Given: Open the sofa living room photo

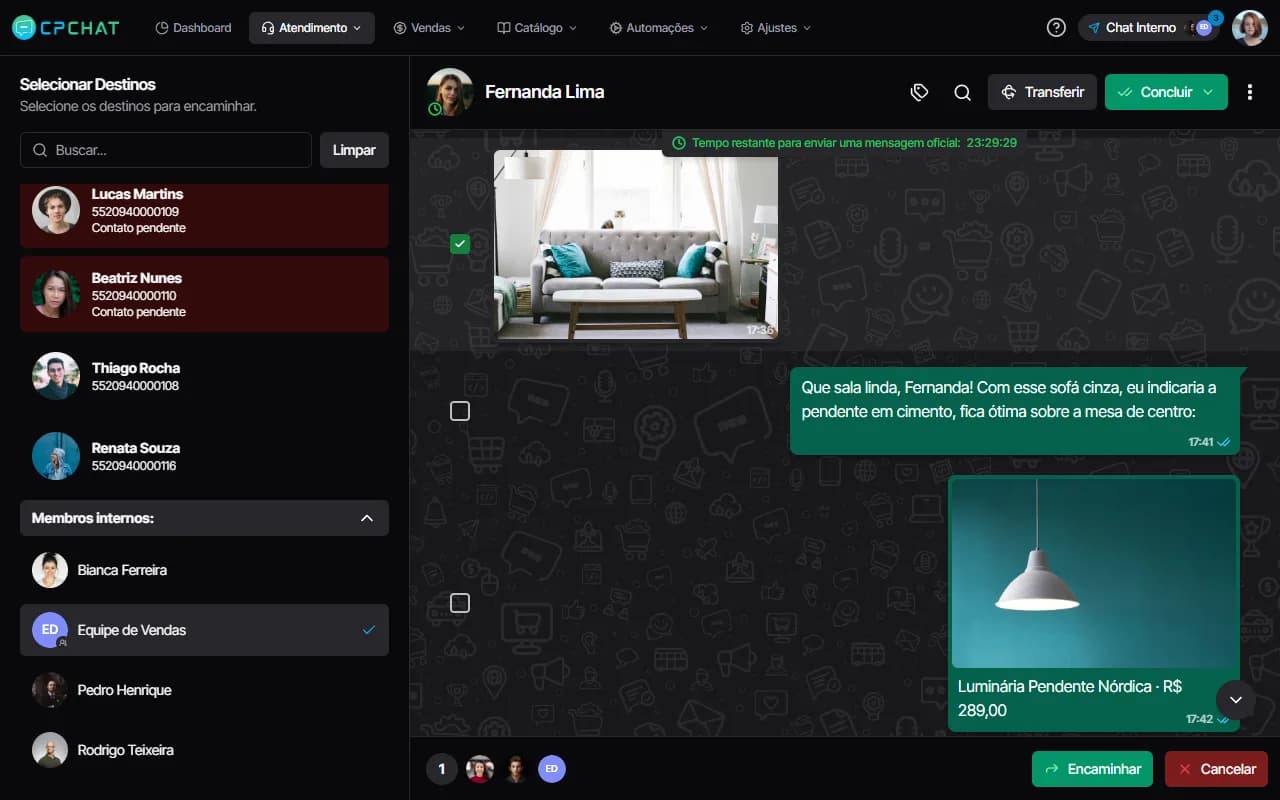Looking at the screenshot, I should 636,245.
